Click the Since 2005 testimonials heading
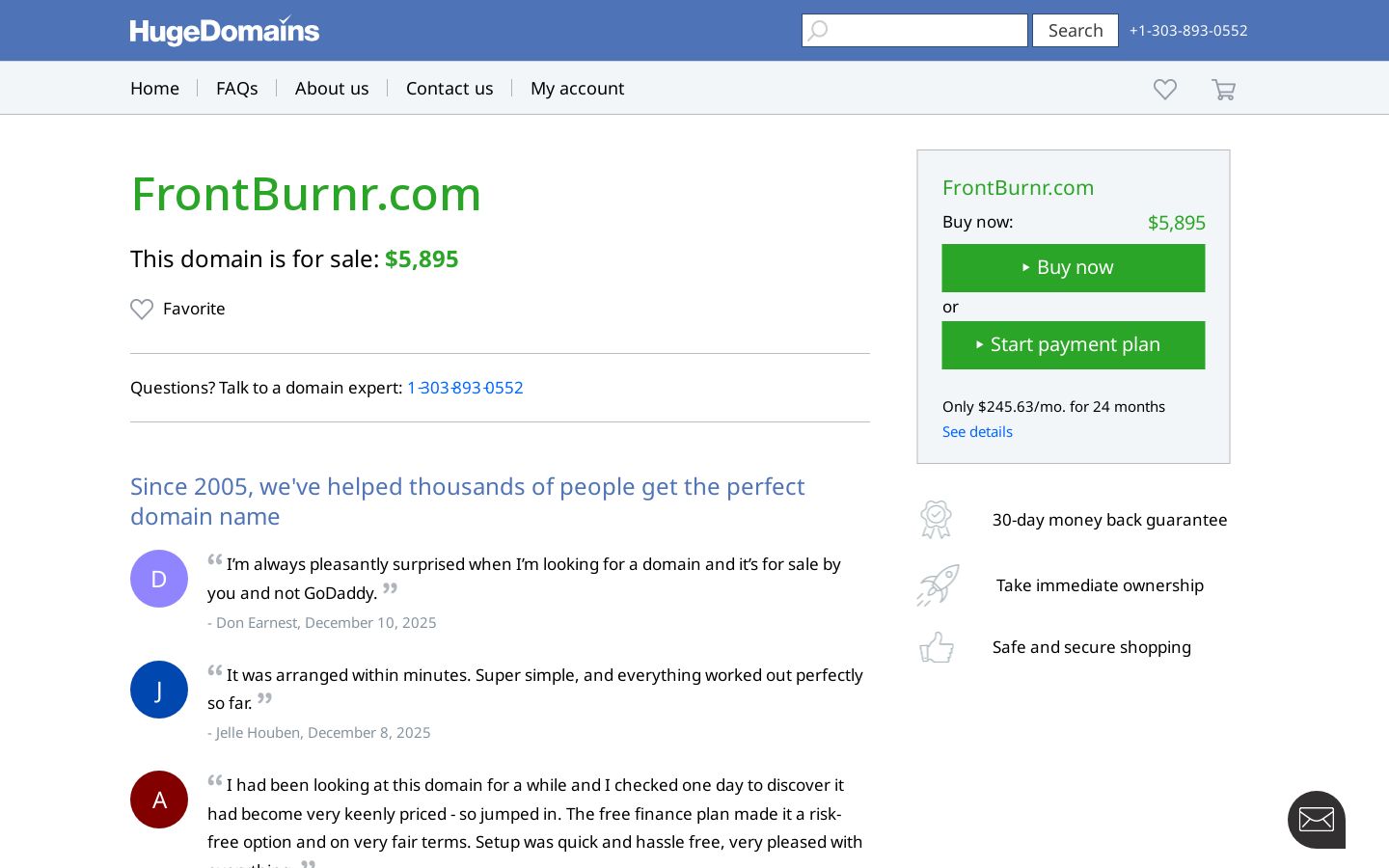1389x868 pixels. (x=468, y=502)
